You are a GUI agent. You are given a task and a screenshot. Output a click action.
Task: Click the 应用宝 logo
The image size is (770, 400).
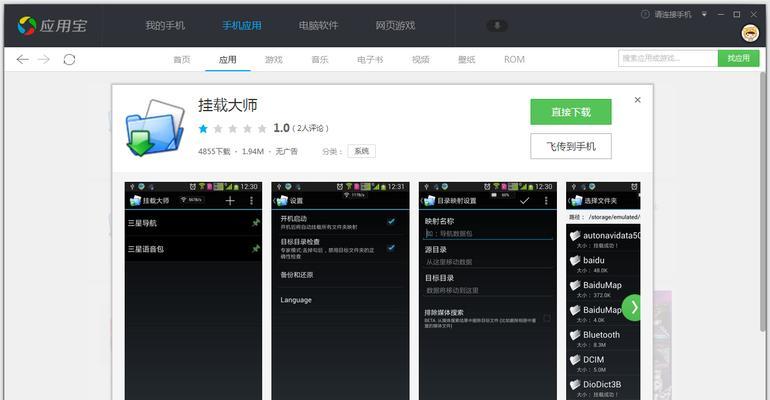pyautogui.click(x=52, y=26)
